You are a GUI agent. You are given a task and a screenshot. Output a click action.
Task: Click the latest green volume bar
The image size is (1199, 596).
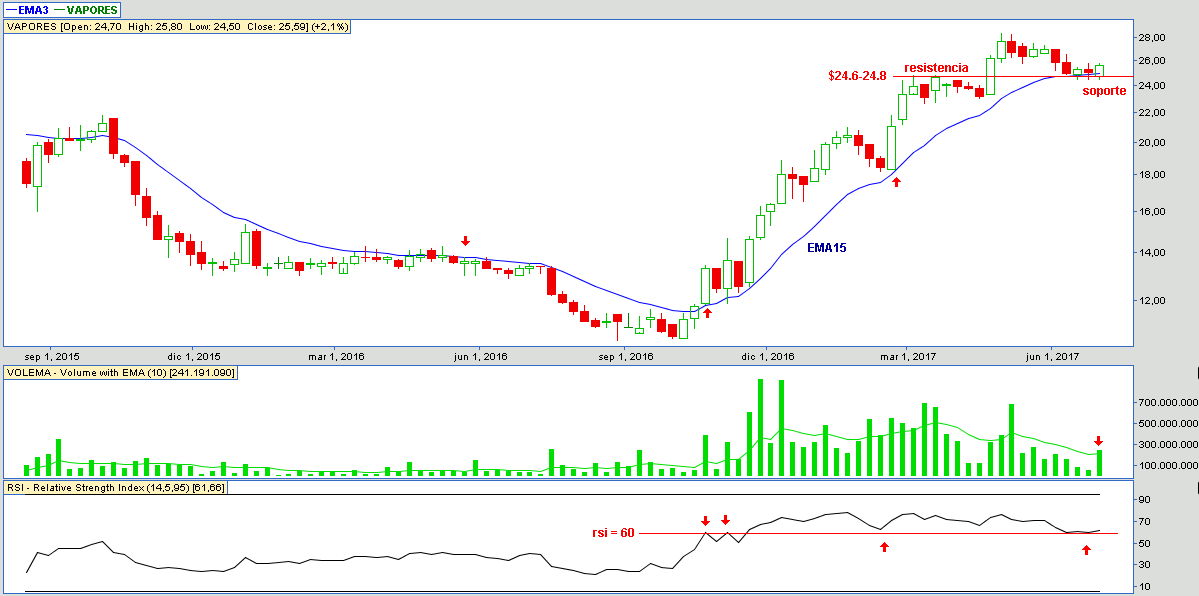click(x=1100, y=463)
